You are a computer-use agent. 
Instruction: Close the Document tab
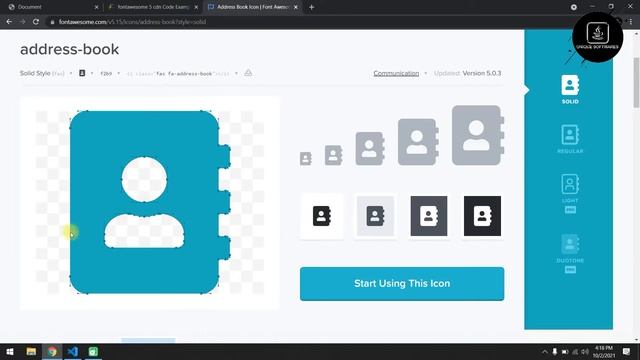[x=97, y=7]
